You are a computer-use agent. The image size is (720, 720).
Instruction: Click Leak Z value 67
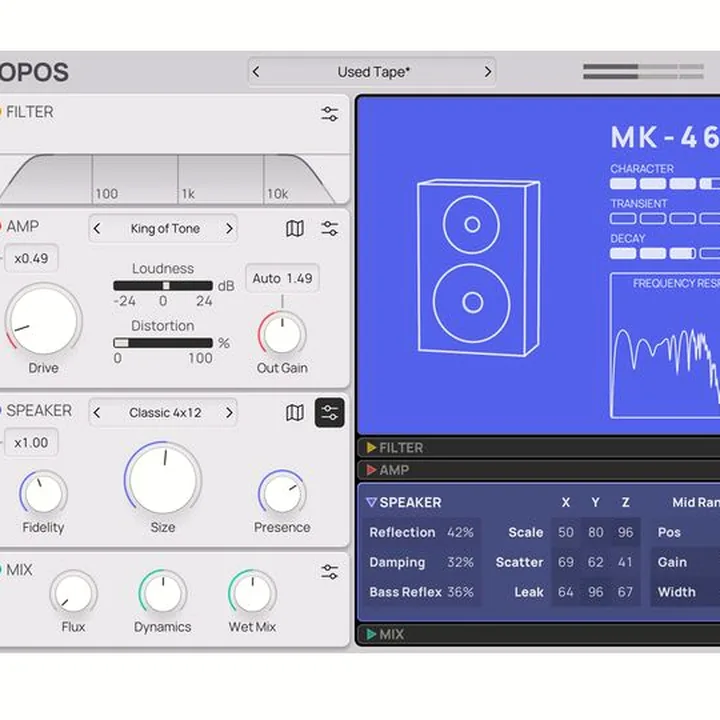point(625,592)
